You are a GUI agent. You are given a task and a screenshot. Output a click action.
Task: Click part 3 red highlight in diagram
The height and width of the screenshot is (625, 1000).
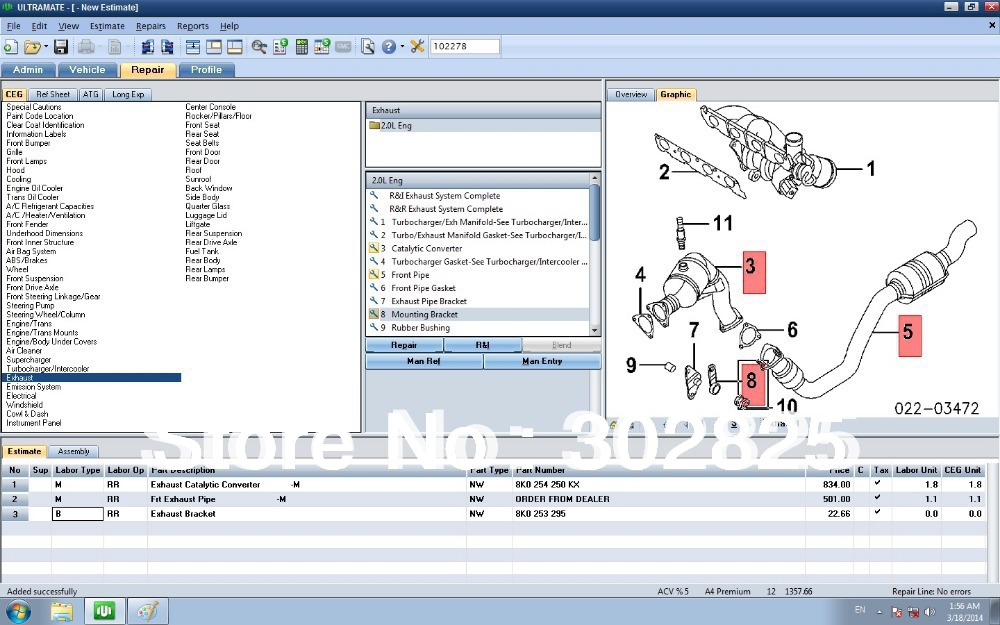pyautogui.click(x=754, y=272)
